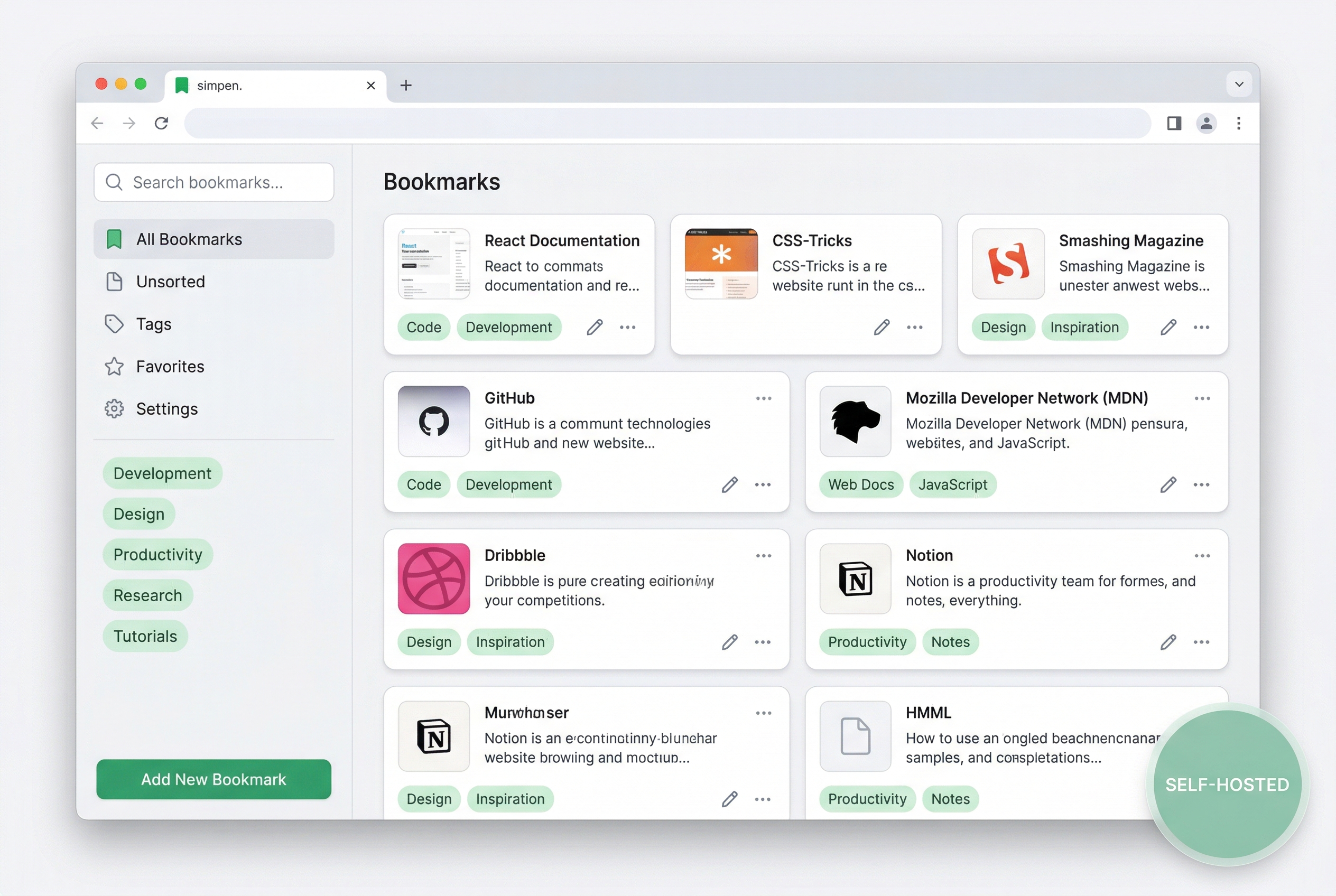The image size is (1336, 896).
Task: Open the overflow menu on the Mozilla Developer Network card
Action: [1202, 398]
